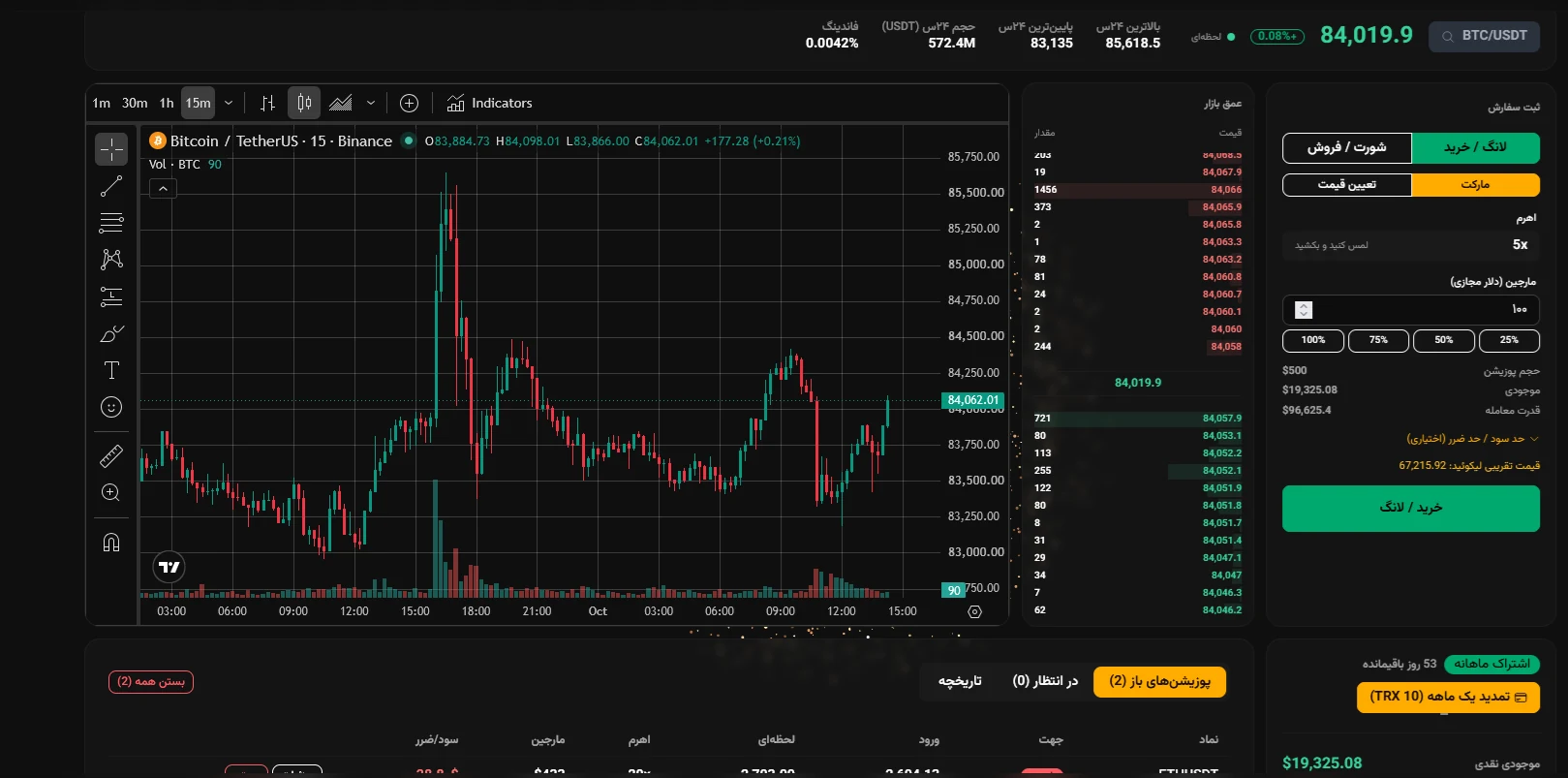This screenshot has width=1568, height=778.
Task: Select the candles chart type icon
Action: point(304,103)
